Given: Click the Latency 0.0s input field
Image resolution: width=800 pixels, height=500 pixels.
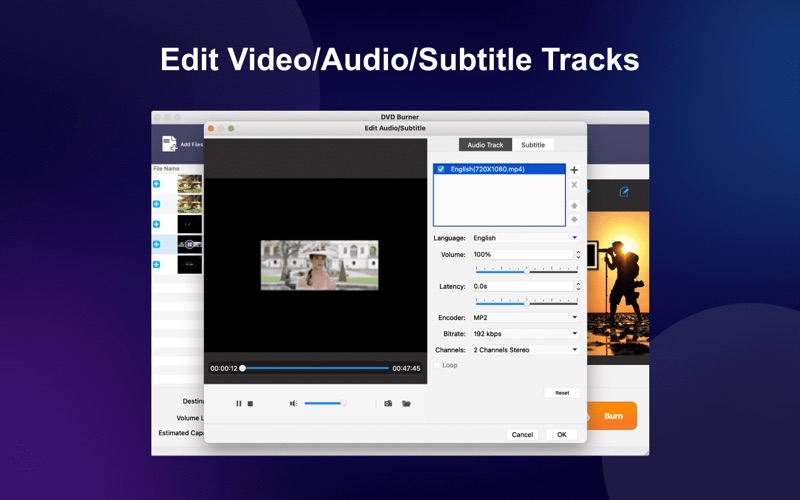Looking at the screenshot, I should (522, 287).
